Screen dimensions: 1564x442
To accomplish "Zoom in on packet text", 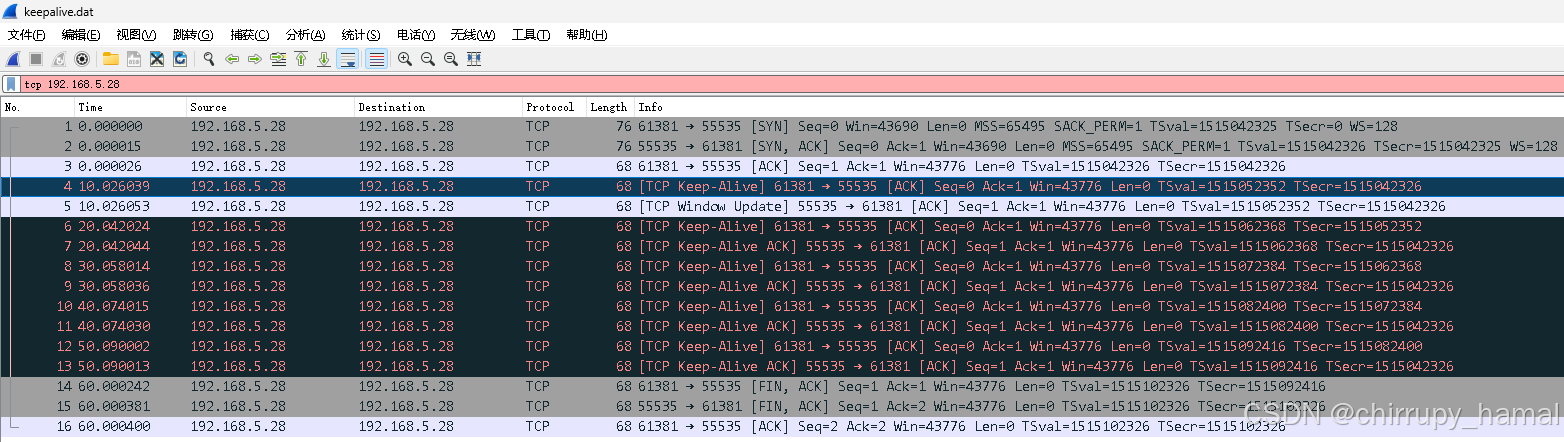I will pos(405,59).
